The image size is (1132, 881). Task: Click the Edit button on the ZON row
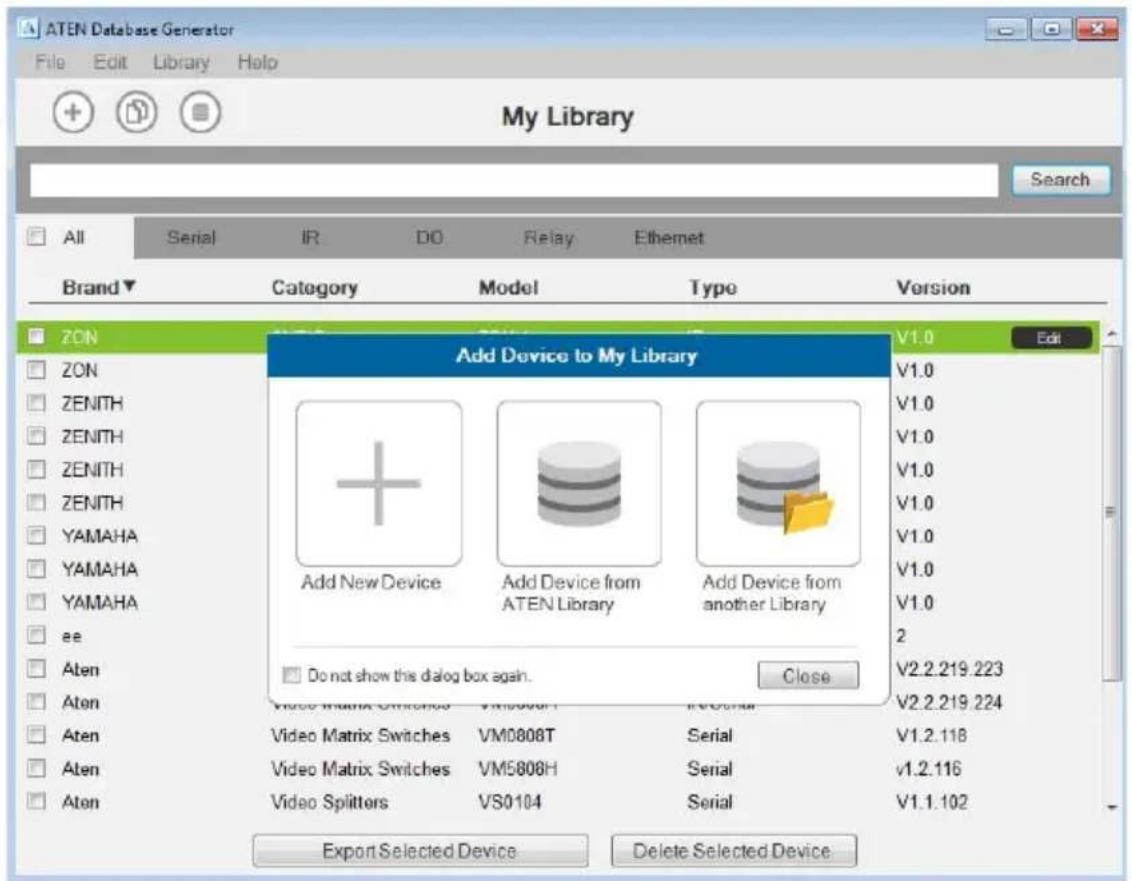[x=1051, y=337]
